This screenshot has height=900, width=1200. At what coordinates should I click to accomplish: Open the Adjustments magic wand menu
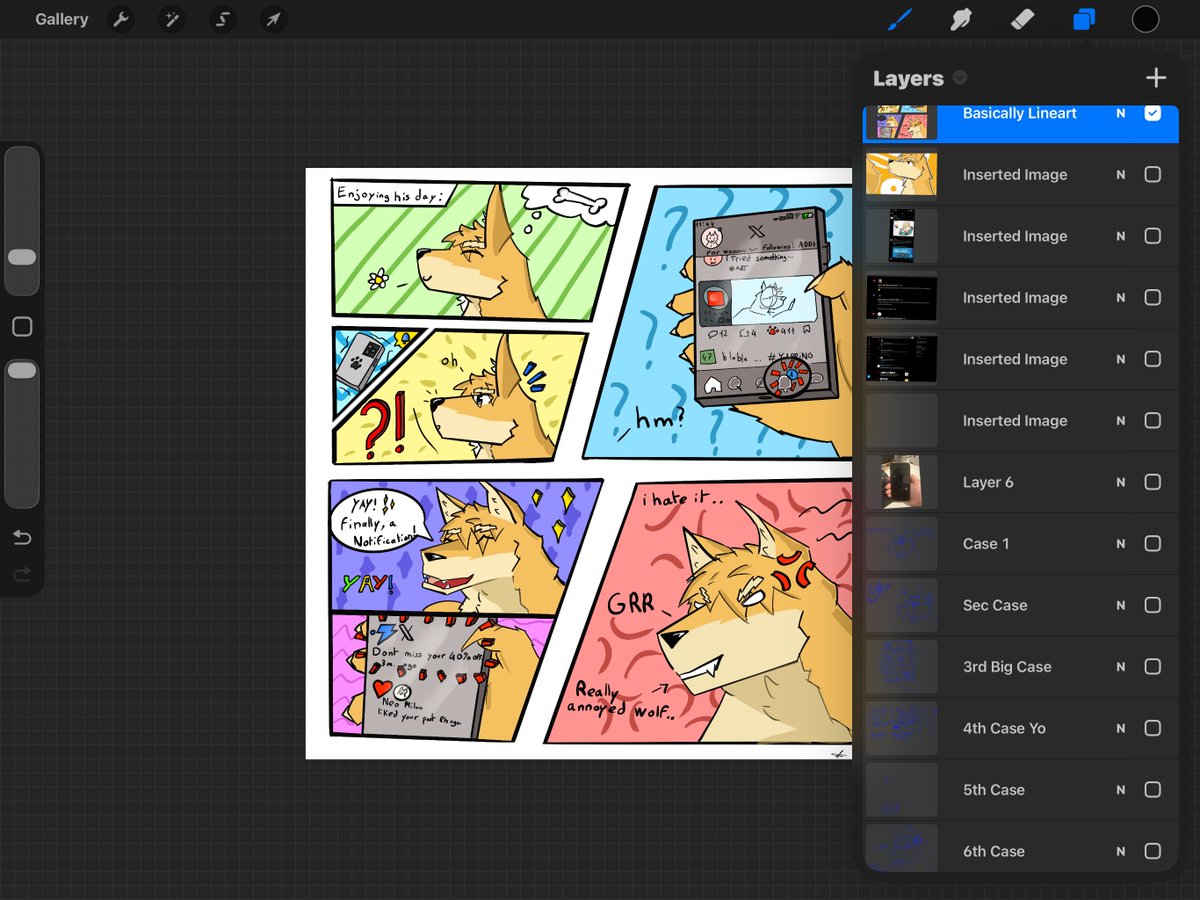click(172, 19)
